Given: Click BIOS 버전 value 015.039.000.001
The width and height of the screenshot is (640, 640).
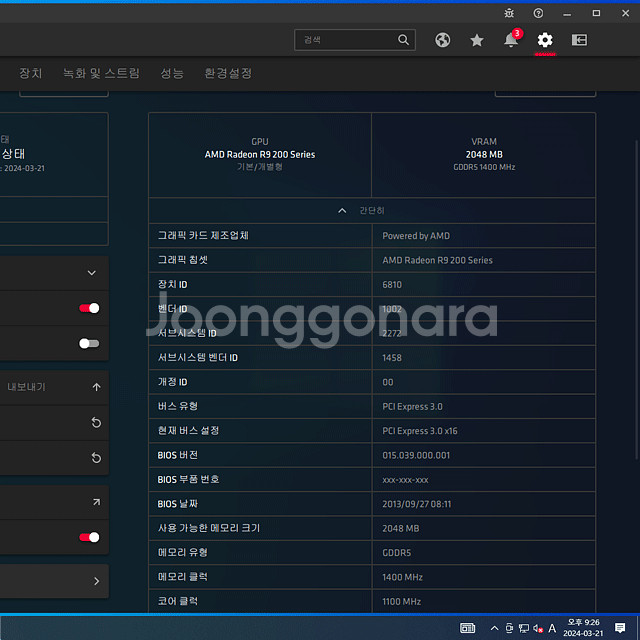Looking at the screenshot, I should (x=416, y=456).
